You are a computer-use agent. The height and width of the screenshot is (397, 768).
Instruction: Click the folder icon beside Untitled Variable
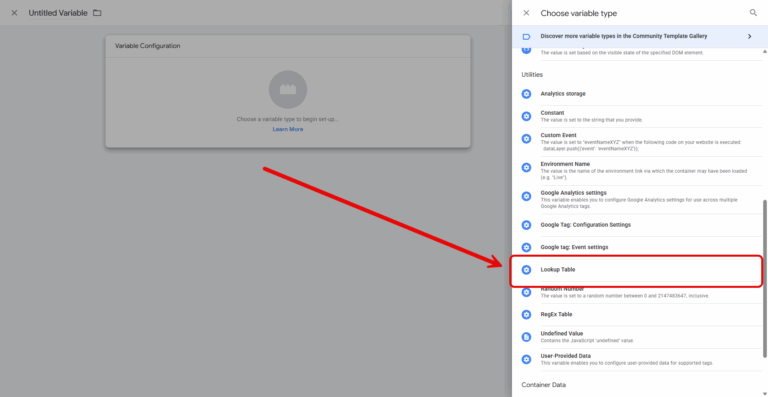point(97,13)
